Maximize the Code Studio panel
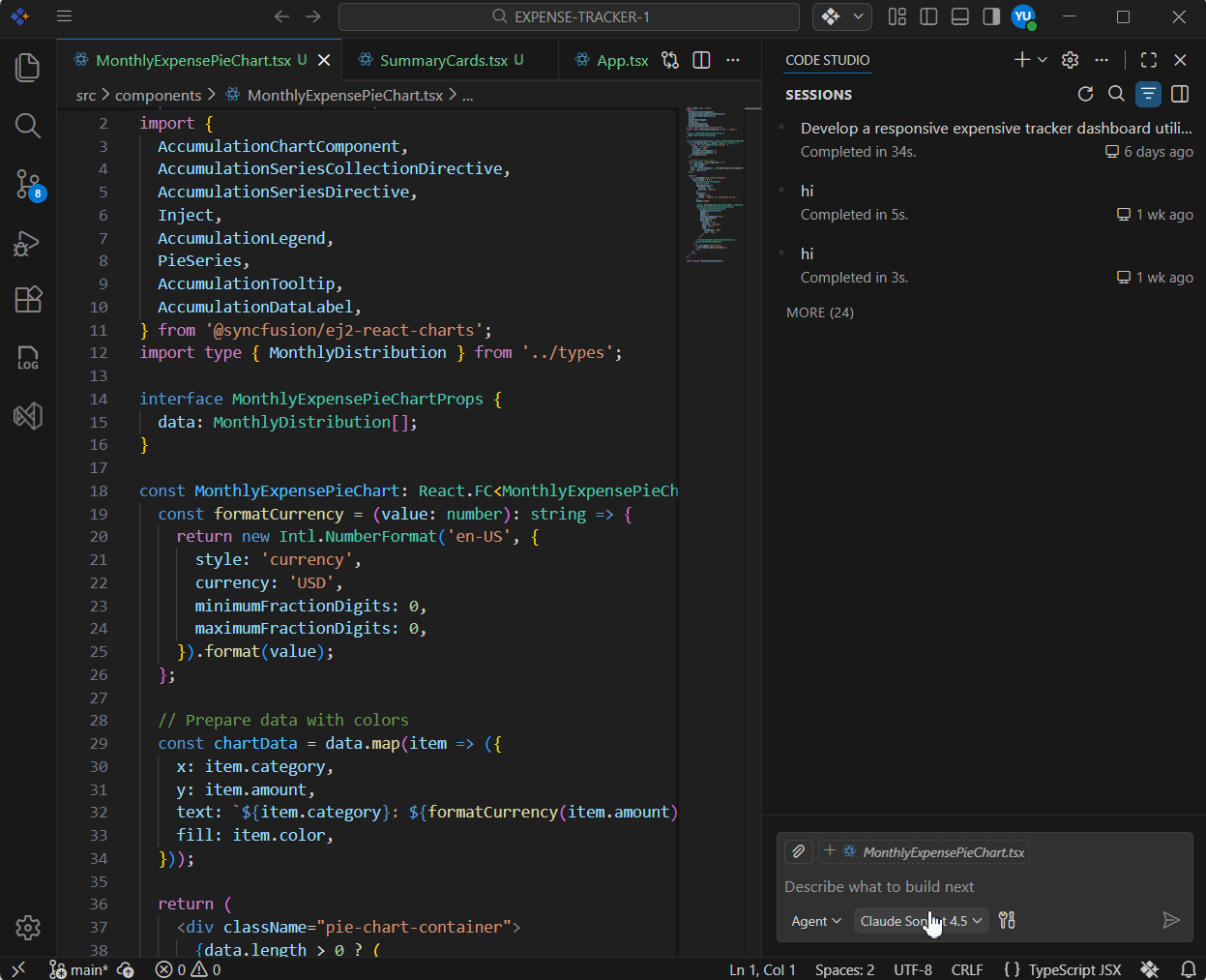This screenshot has height=980, width=1206. coord(1149,60)
